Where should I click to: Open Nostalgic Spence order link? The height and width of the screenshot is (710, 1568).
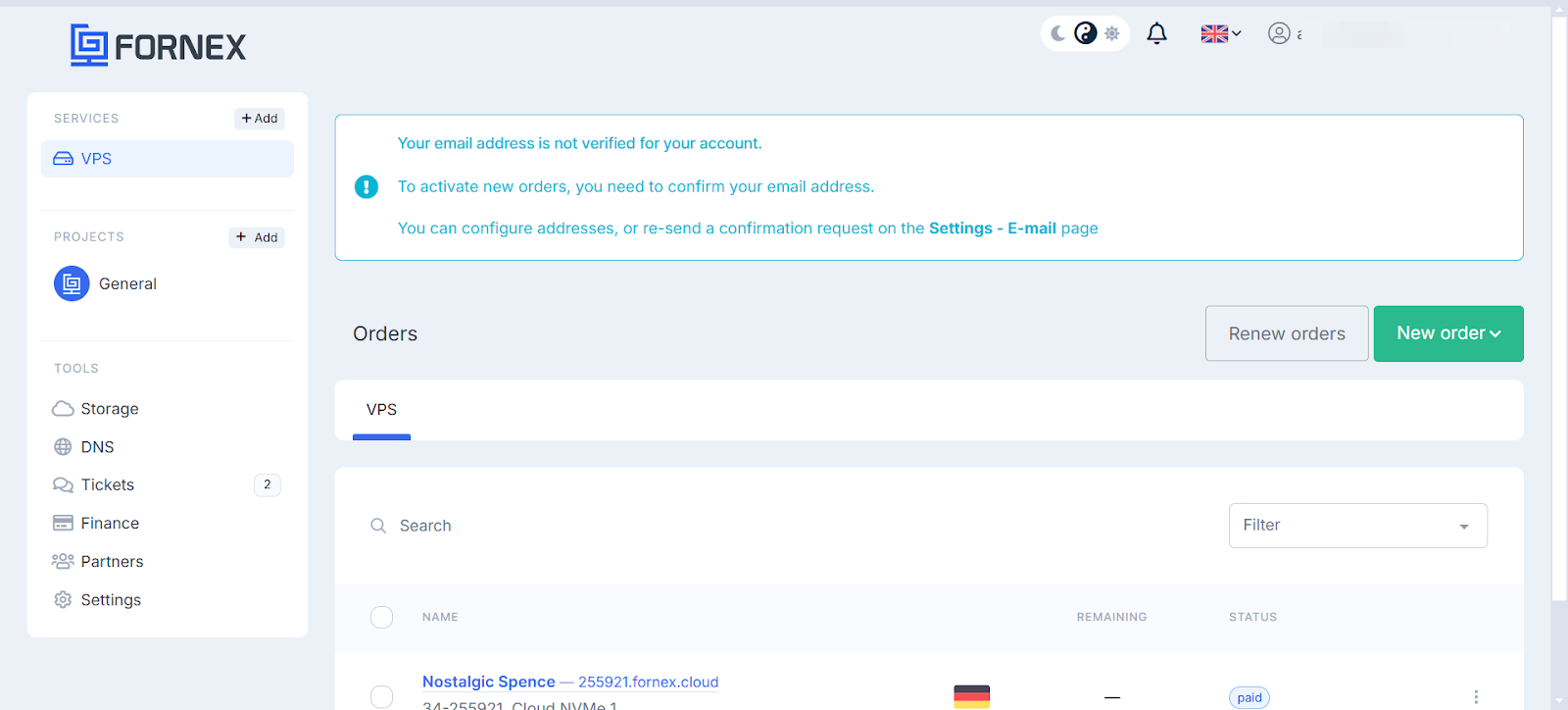point(489,682)
